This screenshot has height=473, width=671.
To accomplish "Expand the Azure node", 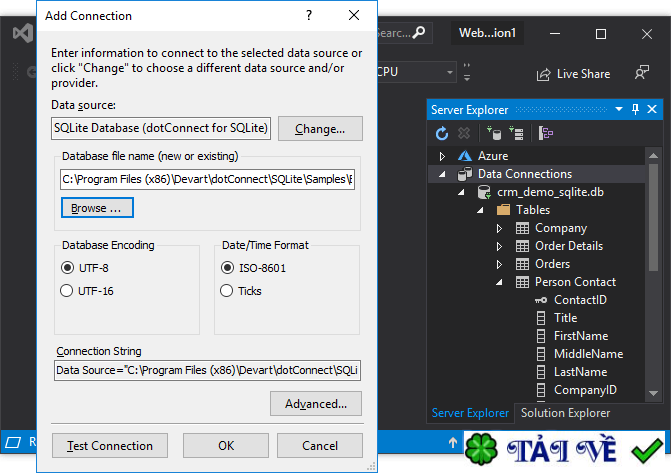I will (442, 156).
